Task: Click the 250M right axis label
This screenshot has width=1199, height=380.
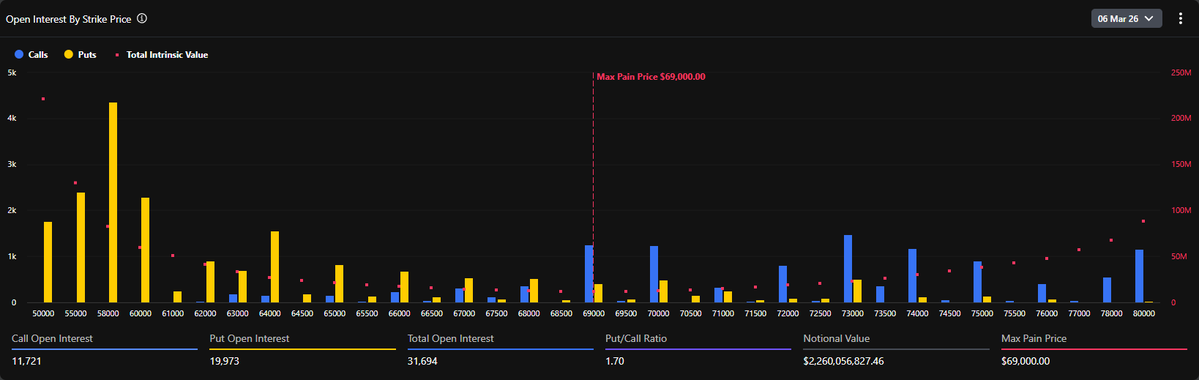Action: pyautogui.click(x=1182, y=73)
